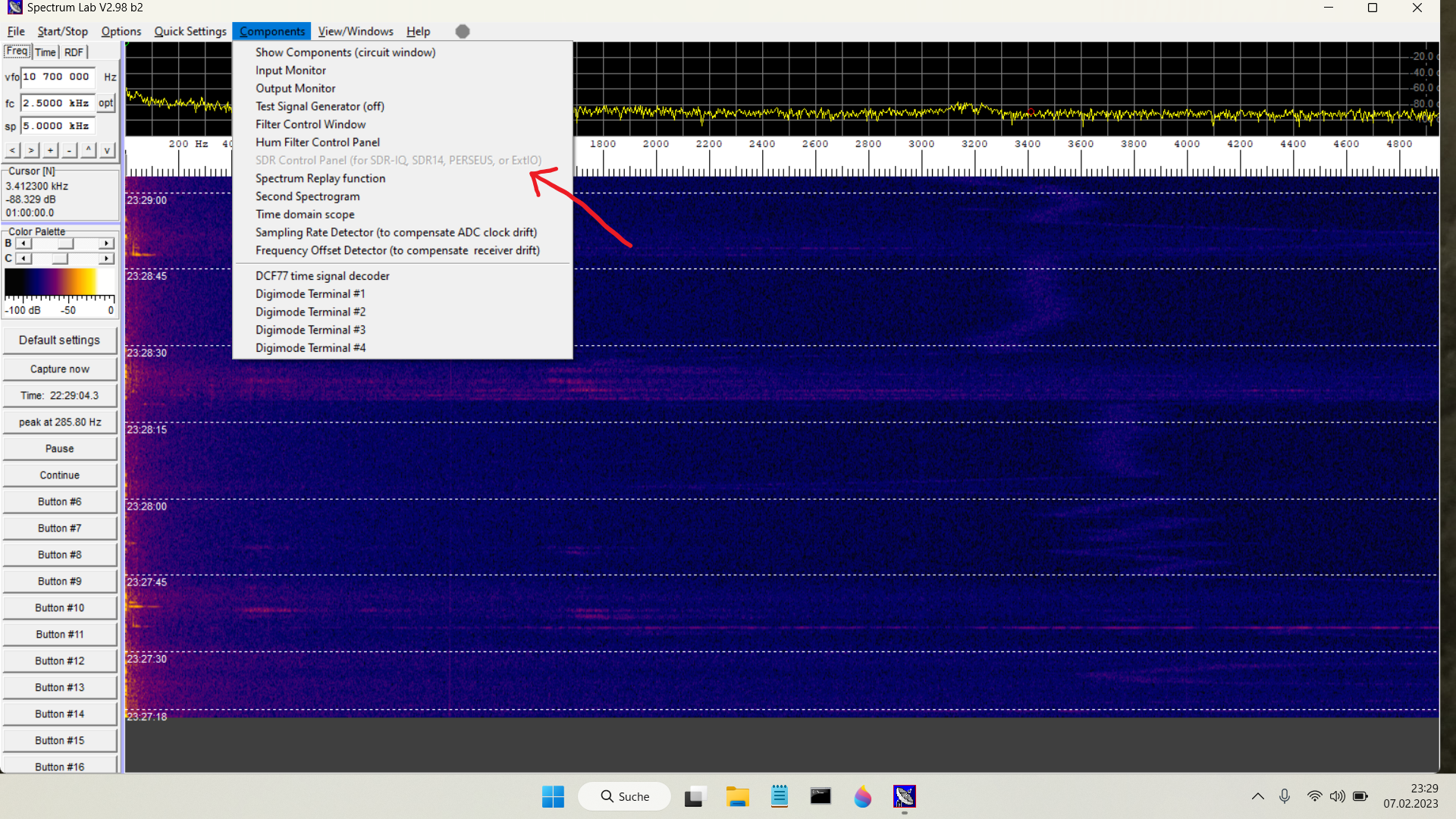
Task: Zoom in frequency with the + button
Action: 50,150
